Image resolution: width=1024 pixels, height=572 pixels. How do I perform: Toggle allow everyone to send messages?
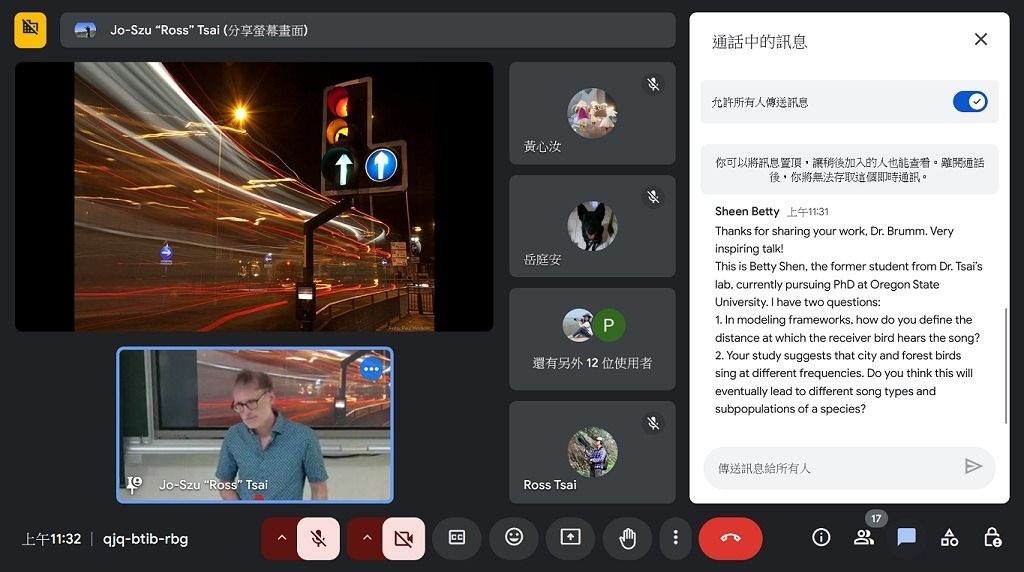969,102
